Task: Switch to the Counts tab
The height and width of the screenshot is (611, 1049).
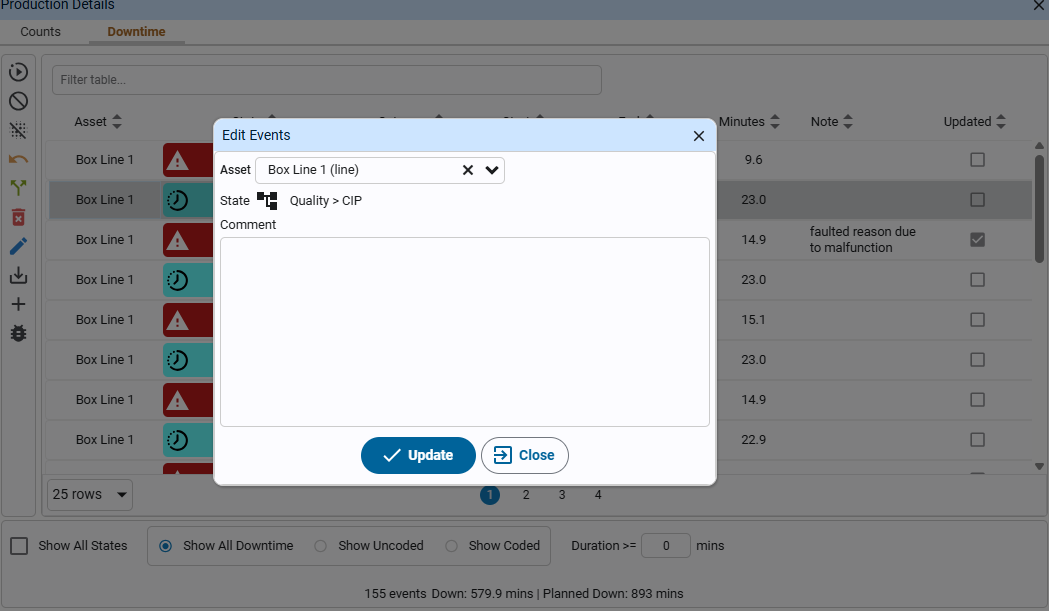Action: click(40, 32)
